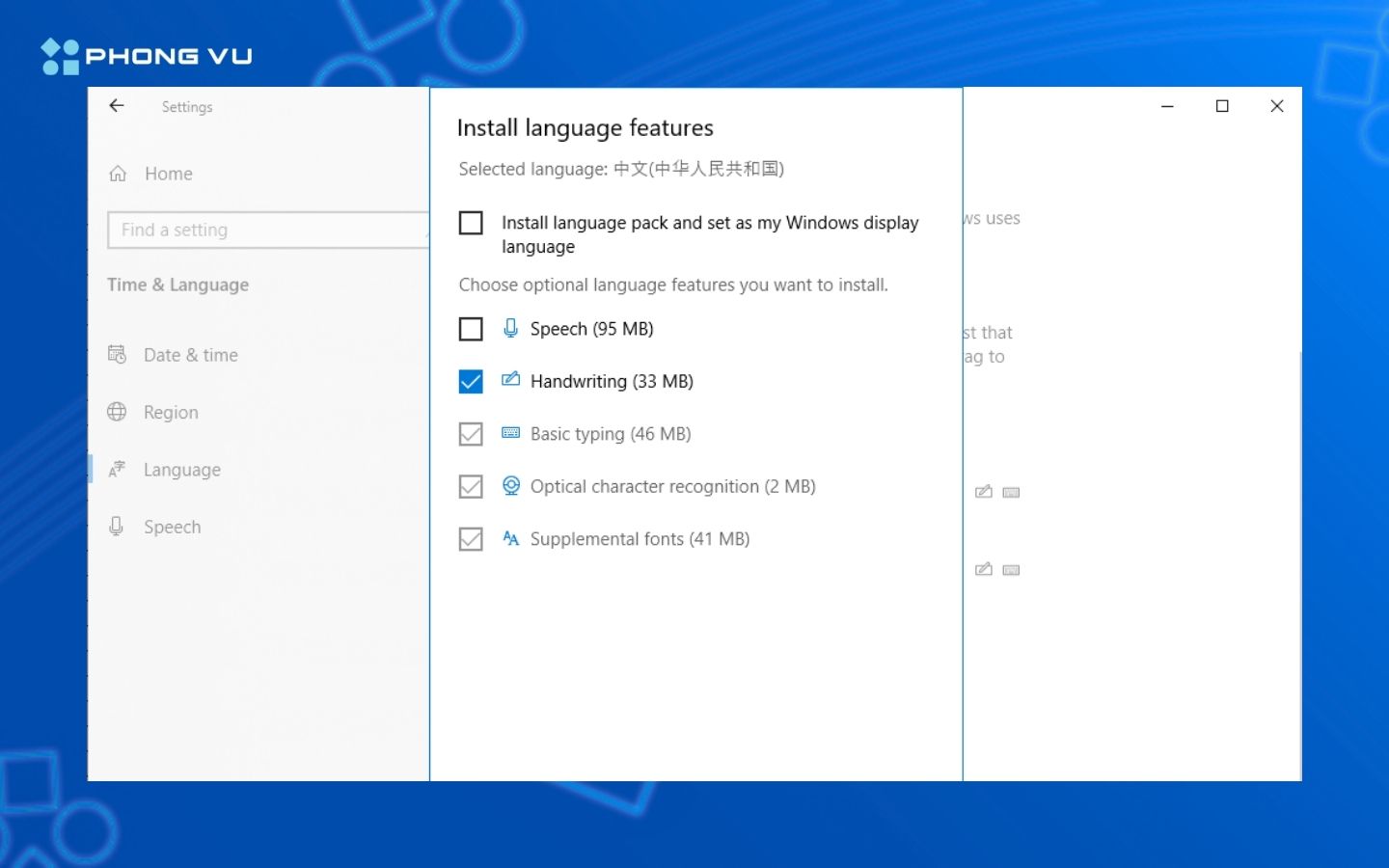Maximize the Settings window
The image size is (1389, 868).
coord(1222,106)
